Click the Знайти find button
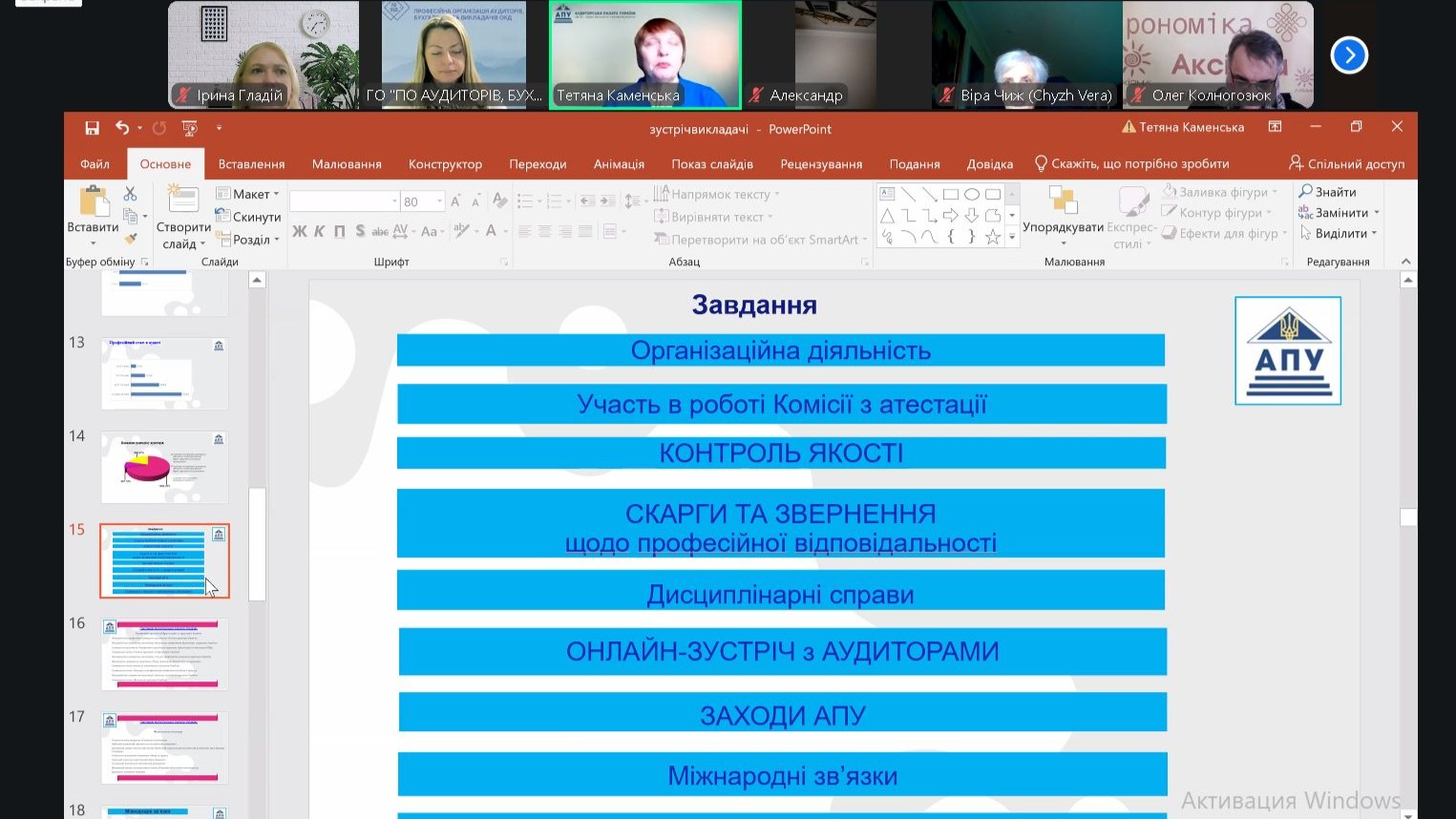1456x819 pixels. tap(1327, 192)
